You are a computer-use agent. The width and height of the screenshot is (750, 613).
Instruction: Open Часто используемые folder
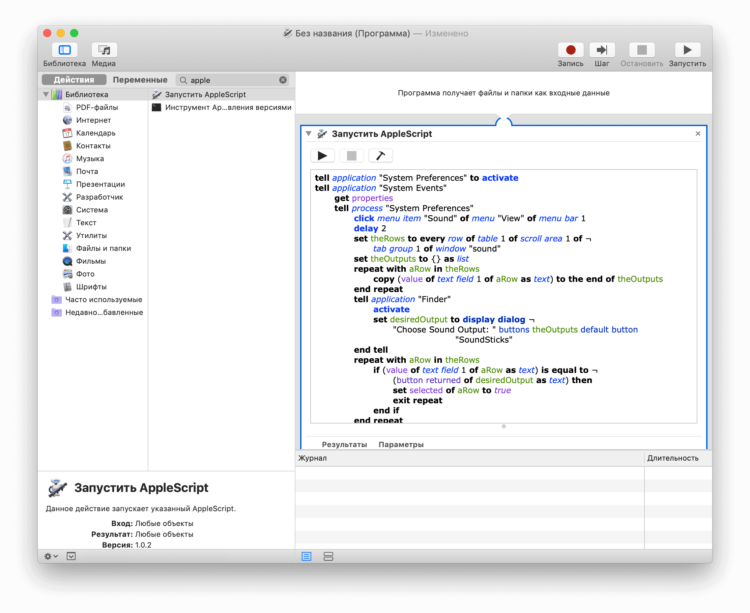[x=94, y=299]
